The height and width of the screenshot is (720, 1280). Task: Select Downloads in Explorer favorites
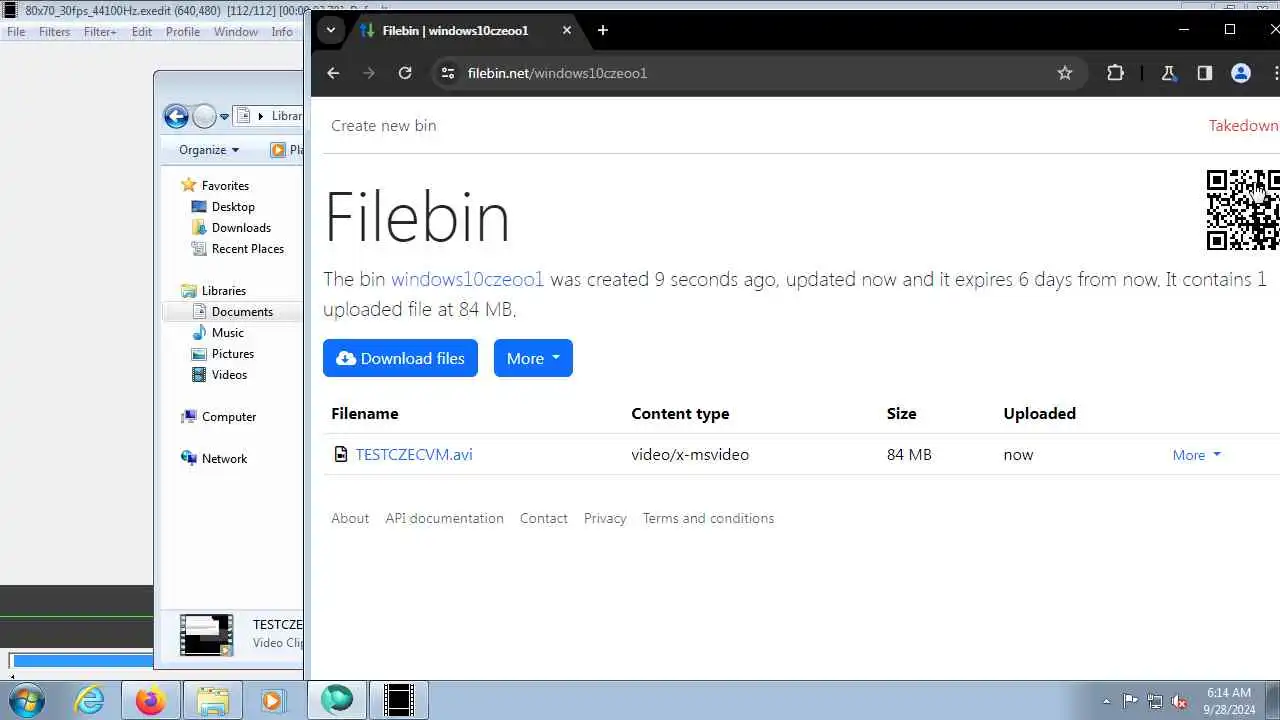(x=241, y=228)
